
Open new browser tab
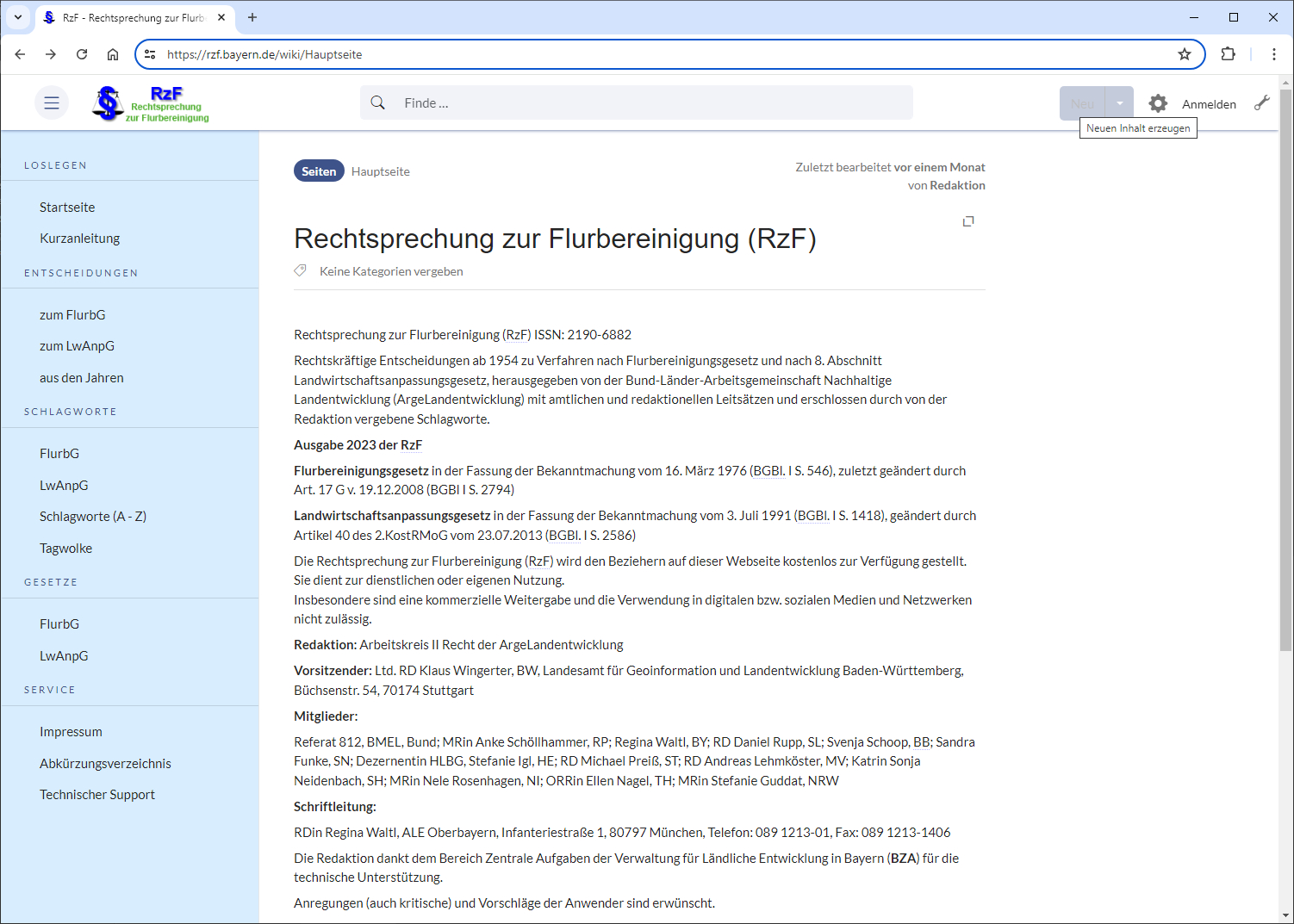[x=252, y=17]
